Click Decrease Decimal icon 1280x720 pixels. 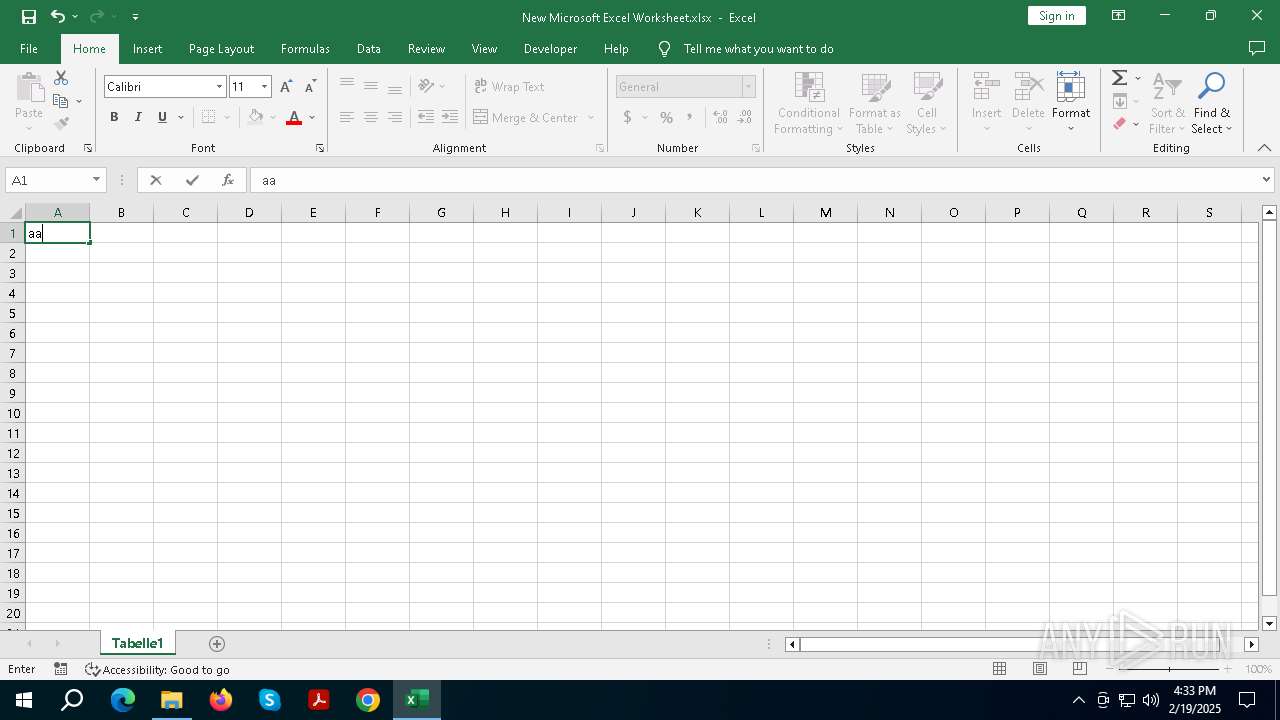click(744, 117)
